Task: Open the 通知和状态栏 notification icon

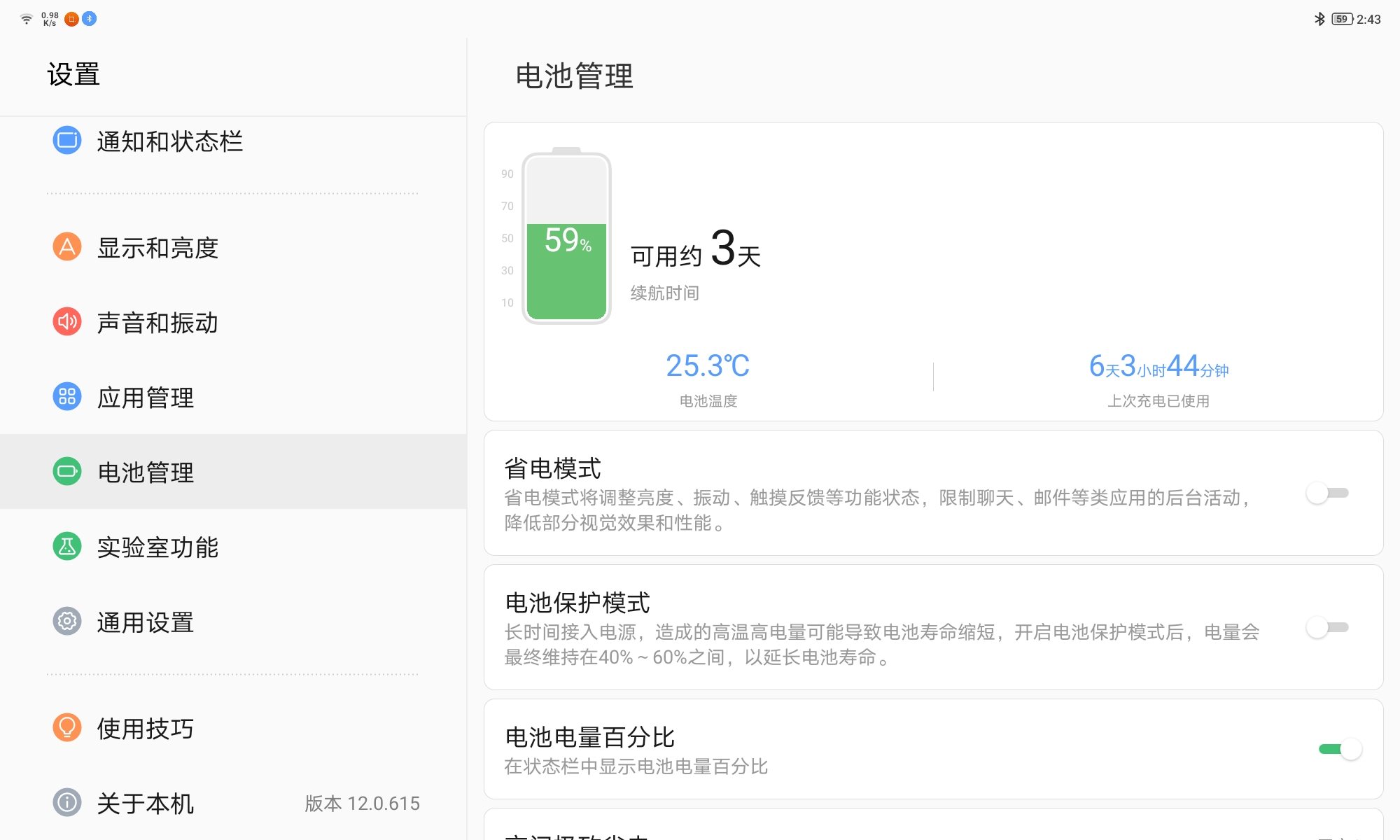Action: tap(66, 141)
